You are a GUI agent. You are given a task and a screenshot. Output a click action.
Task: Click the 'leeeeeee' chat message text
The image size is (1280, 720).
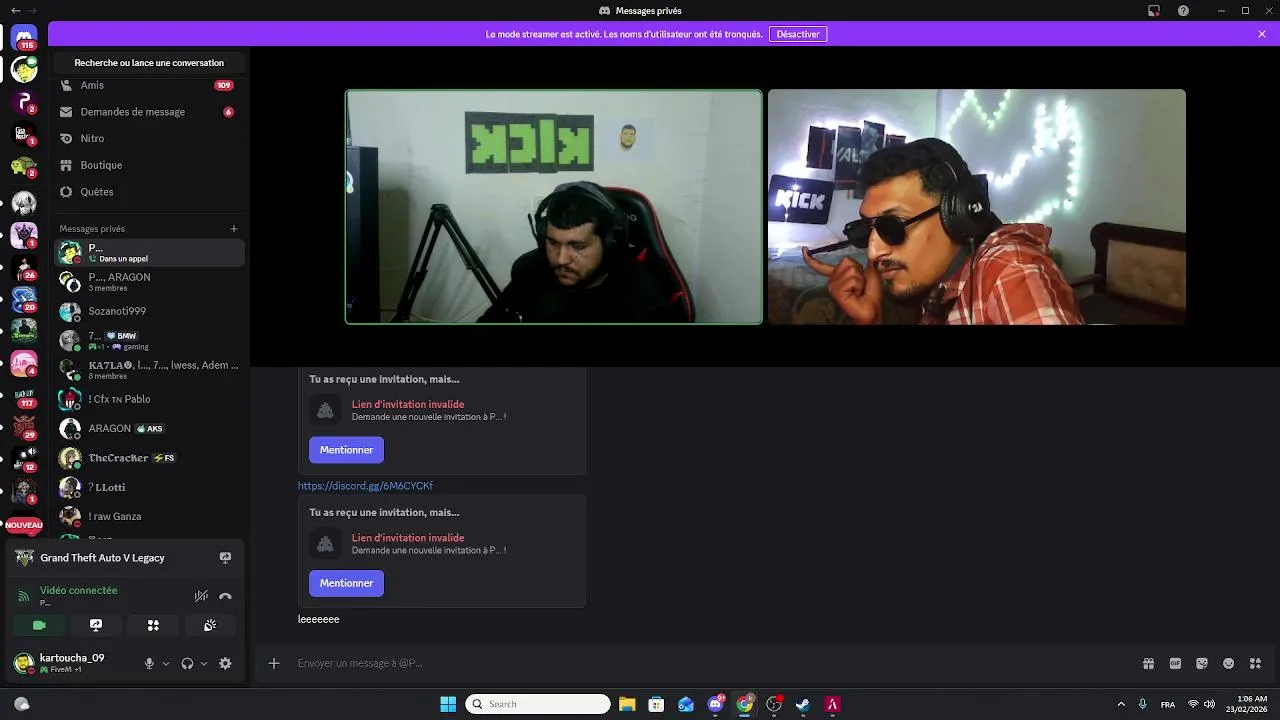319,619
